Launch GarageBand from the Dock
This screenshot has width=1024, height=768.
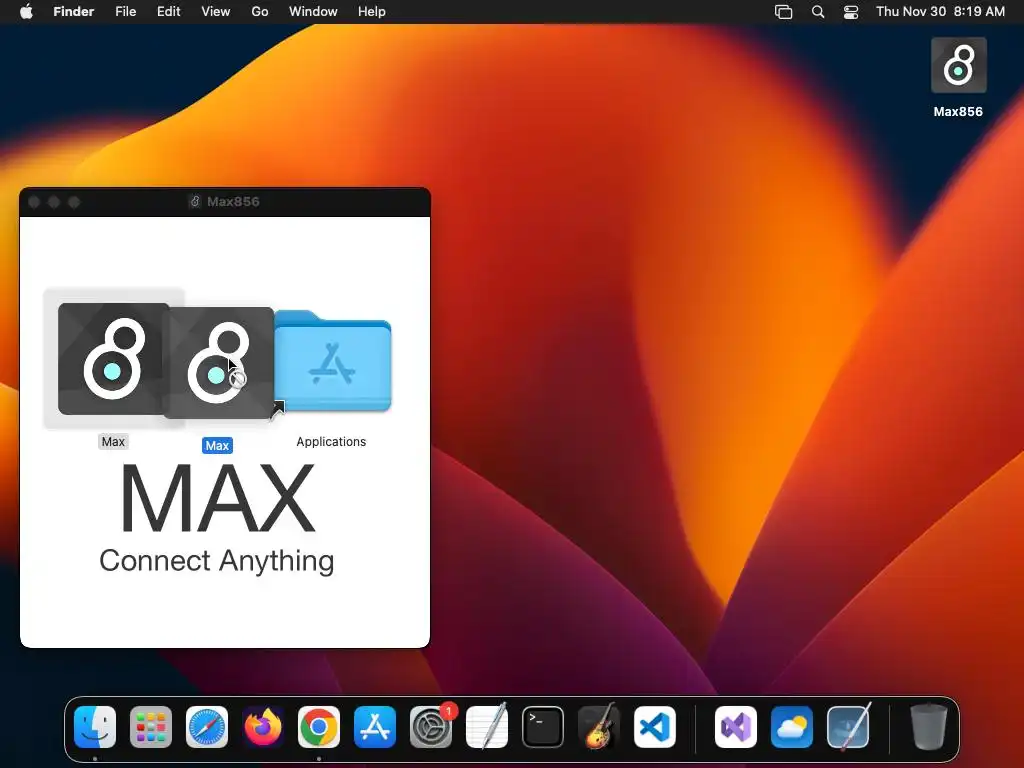click(x=599, y=726)
